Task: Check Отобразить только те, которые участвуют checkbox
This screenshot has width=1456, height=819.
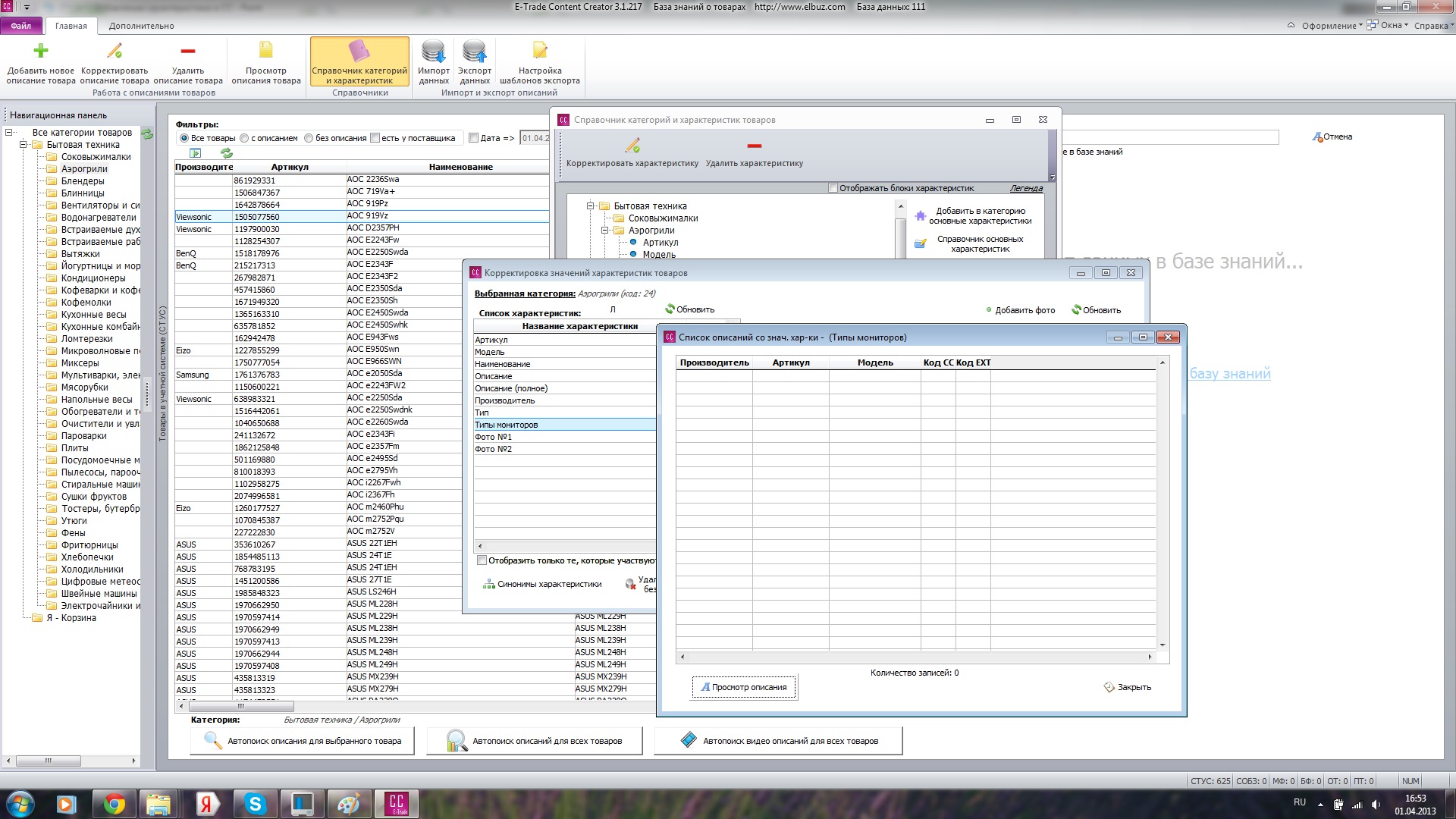Action: pyautogui.click(x=482, y=560)
